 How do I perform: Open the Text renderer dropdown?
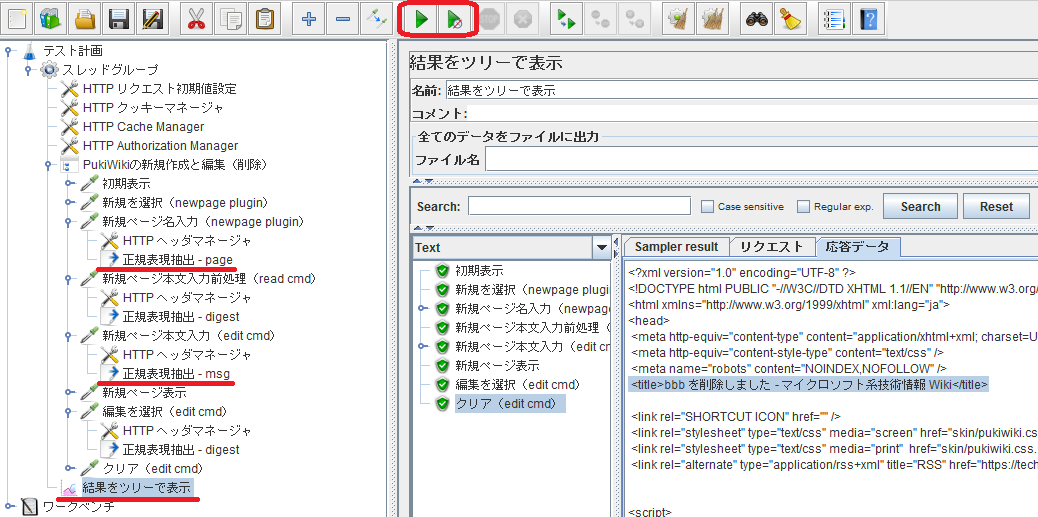pyautogui.click(x=601, y=248)
